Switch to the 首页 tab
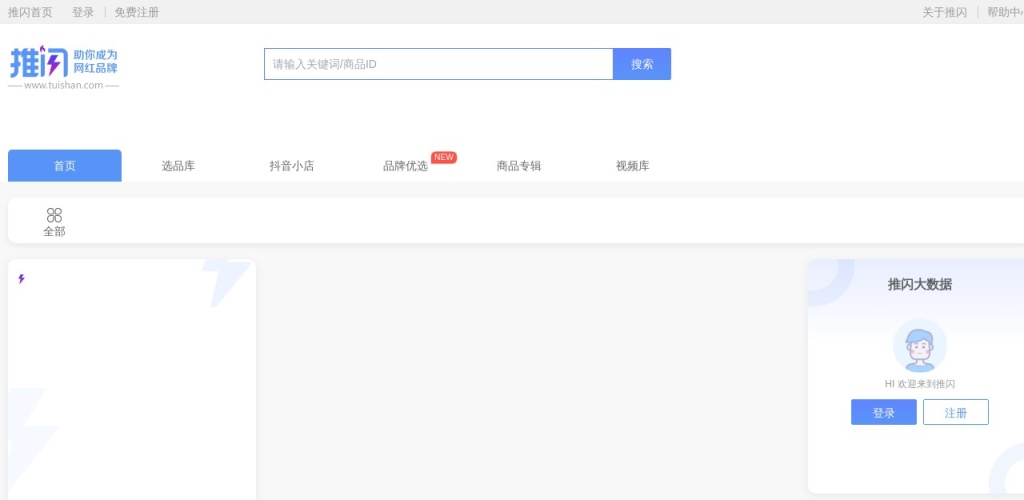 (x=65, y=166)
